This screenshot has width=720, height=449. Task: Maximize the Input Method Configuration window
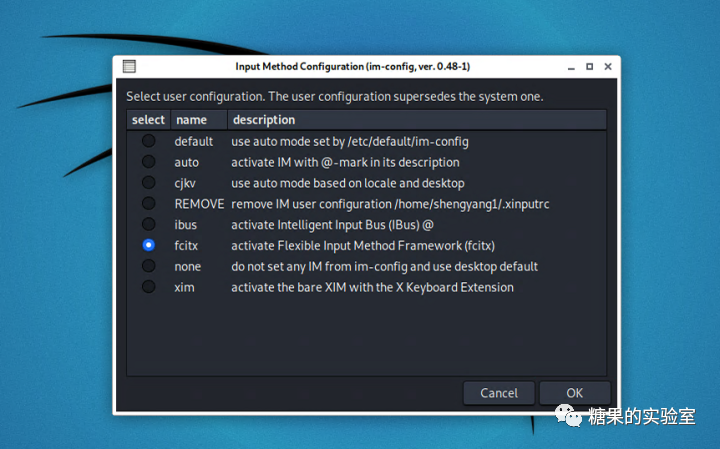click(x=587, y=67)
